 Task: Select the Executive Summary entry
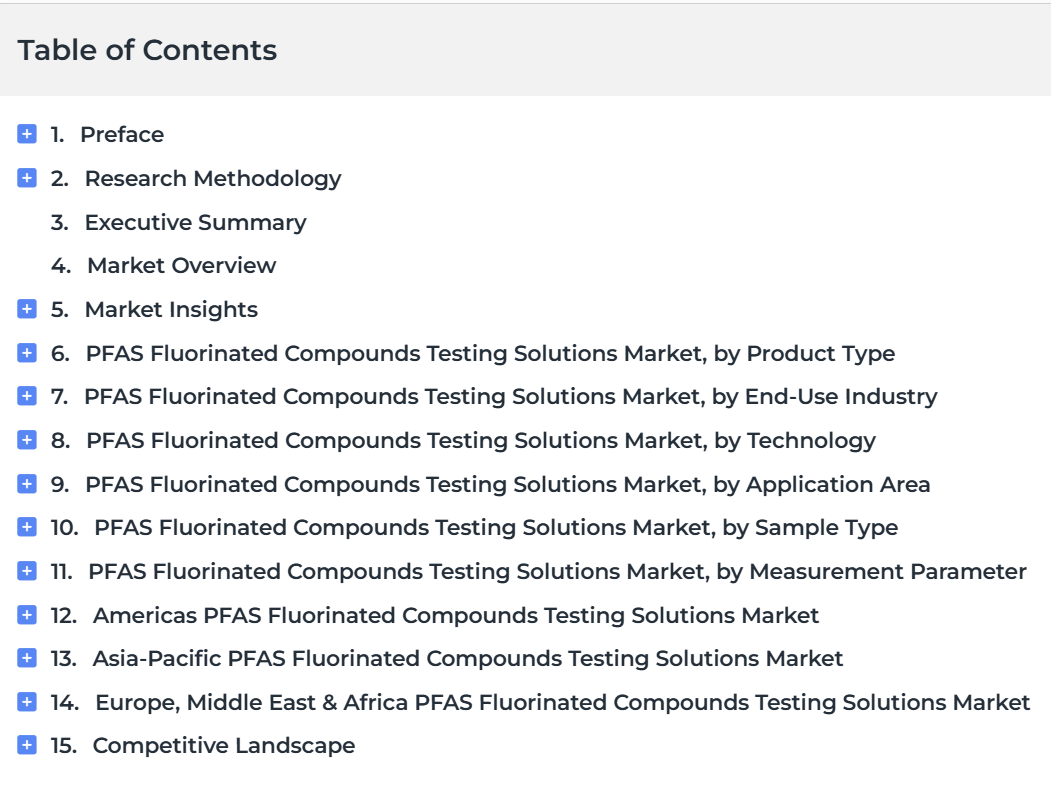[195, 223]
